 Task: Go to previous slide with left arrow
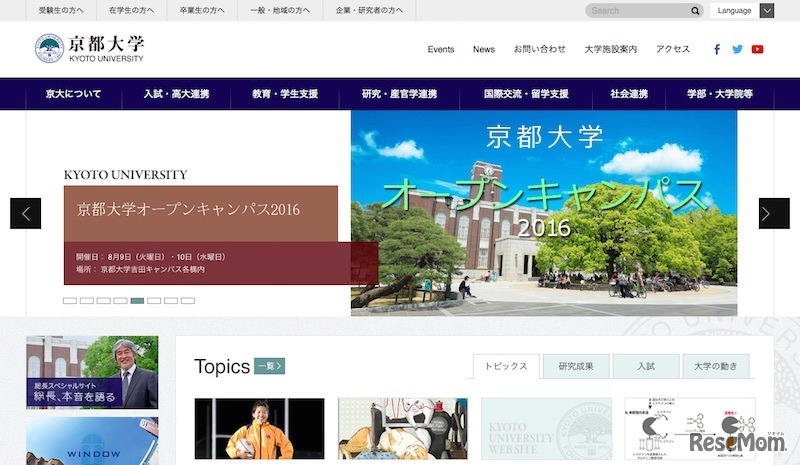[26, 213]
